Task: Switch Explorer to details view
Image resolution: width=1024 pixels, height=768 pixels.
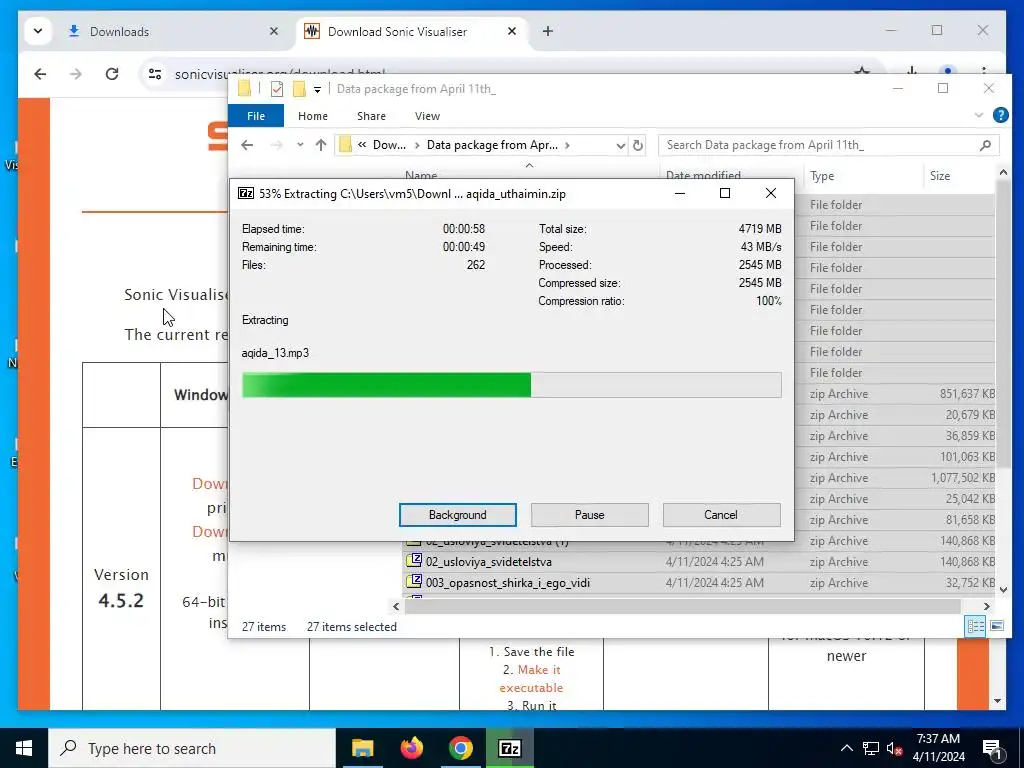Action: point(976,626)
